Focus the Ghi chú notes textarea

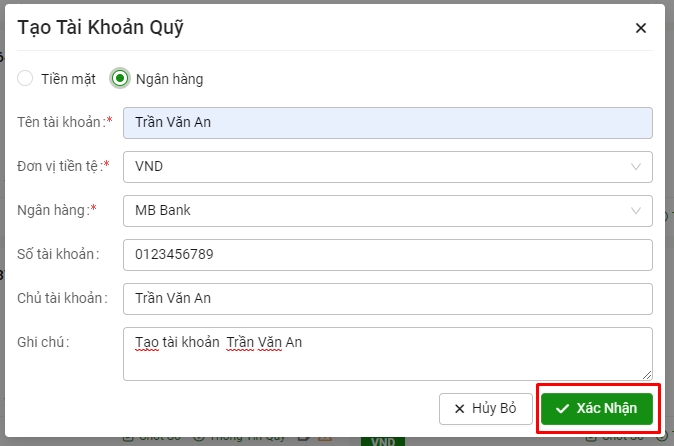point(387,353)
